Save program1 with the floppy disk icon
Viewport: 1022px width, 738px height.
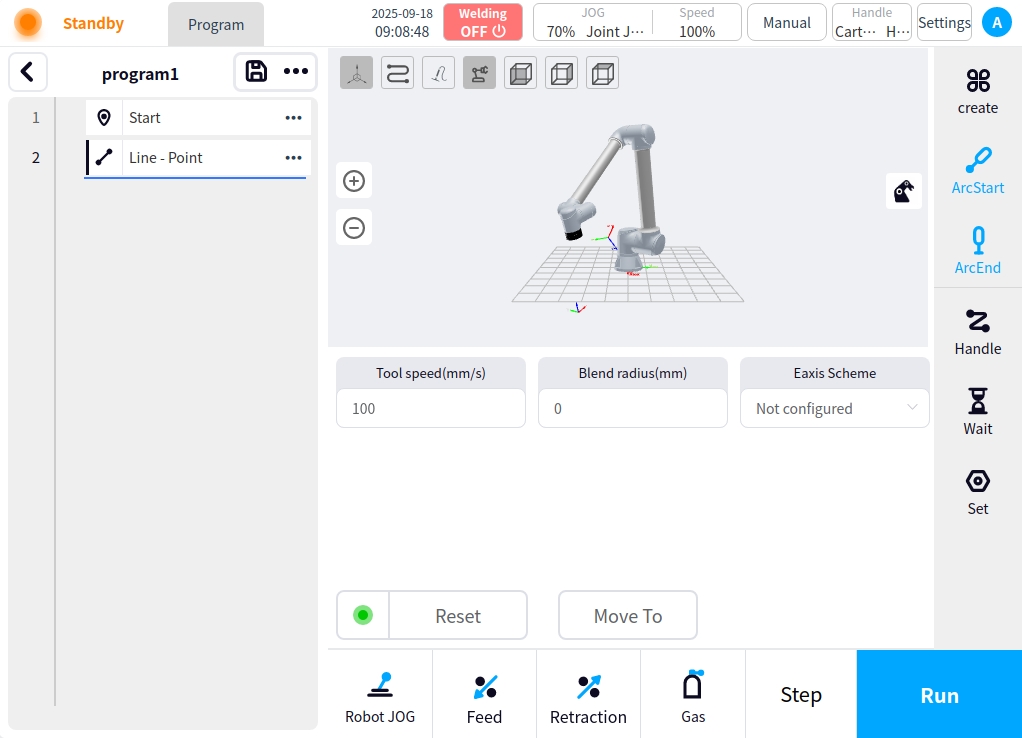click(256, 72)
